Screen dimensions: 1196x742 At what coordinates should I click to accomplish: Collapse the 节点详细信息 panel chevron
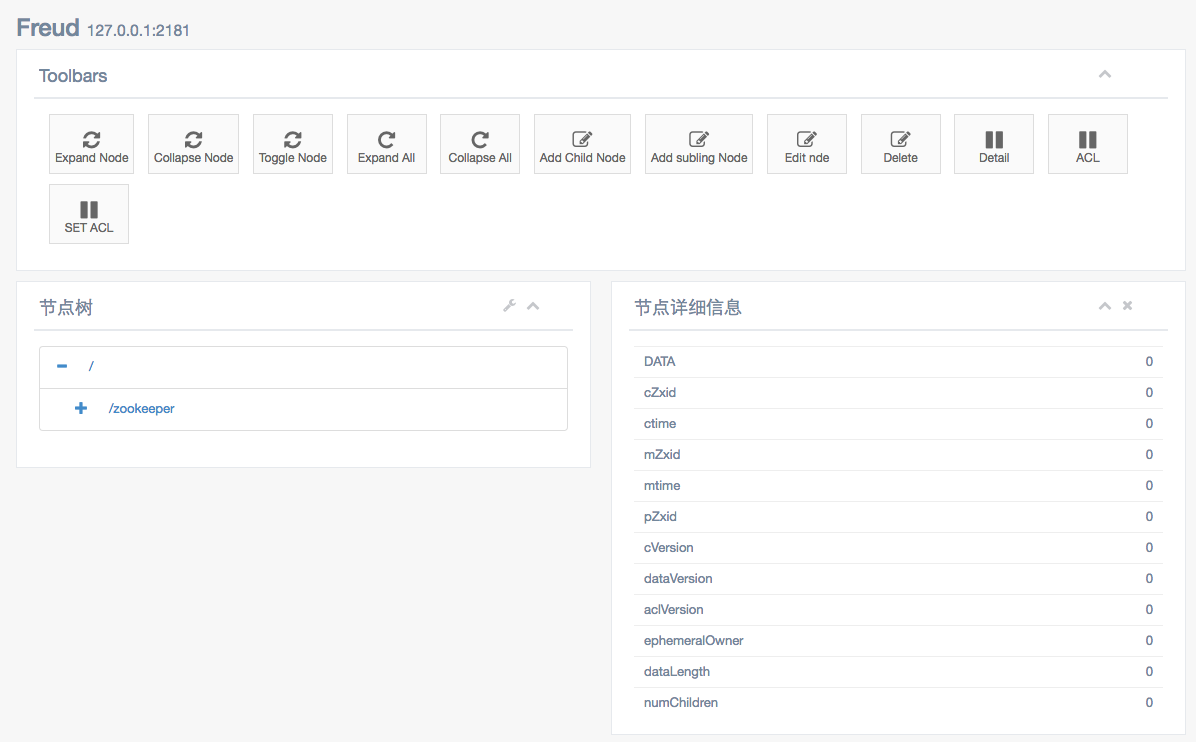point(1105,306)
